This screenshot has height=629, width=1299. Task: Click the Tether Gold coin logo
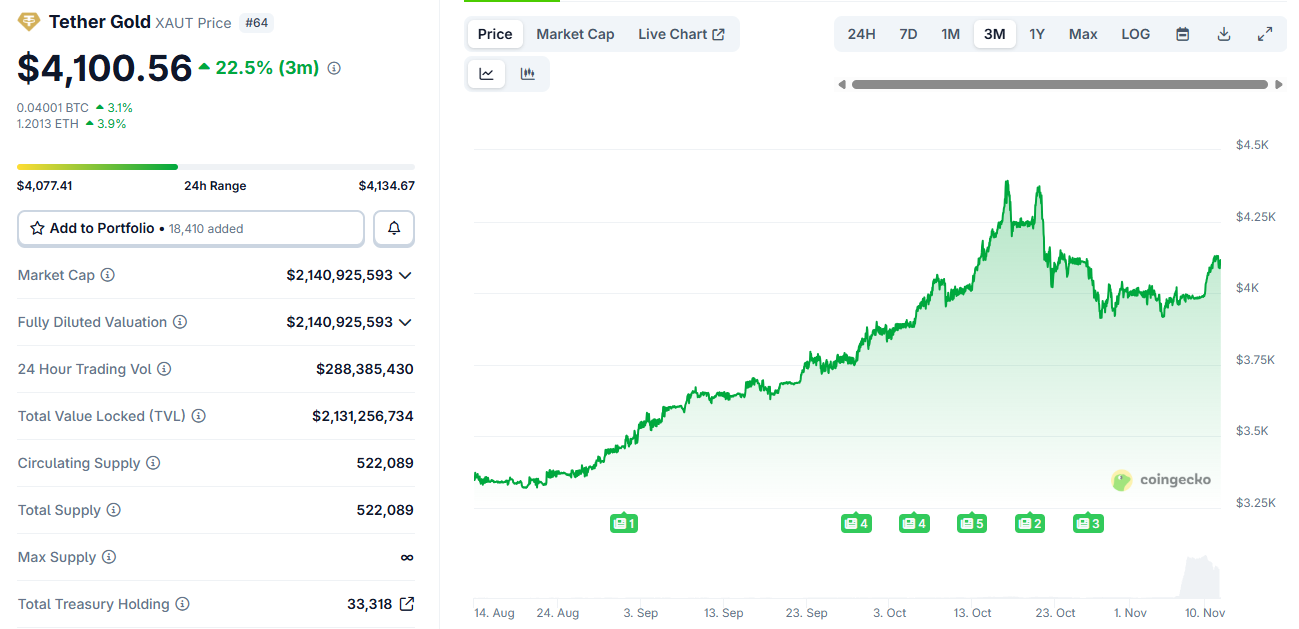(x=29, y=21)
